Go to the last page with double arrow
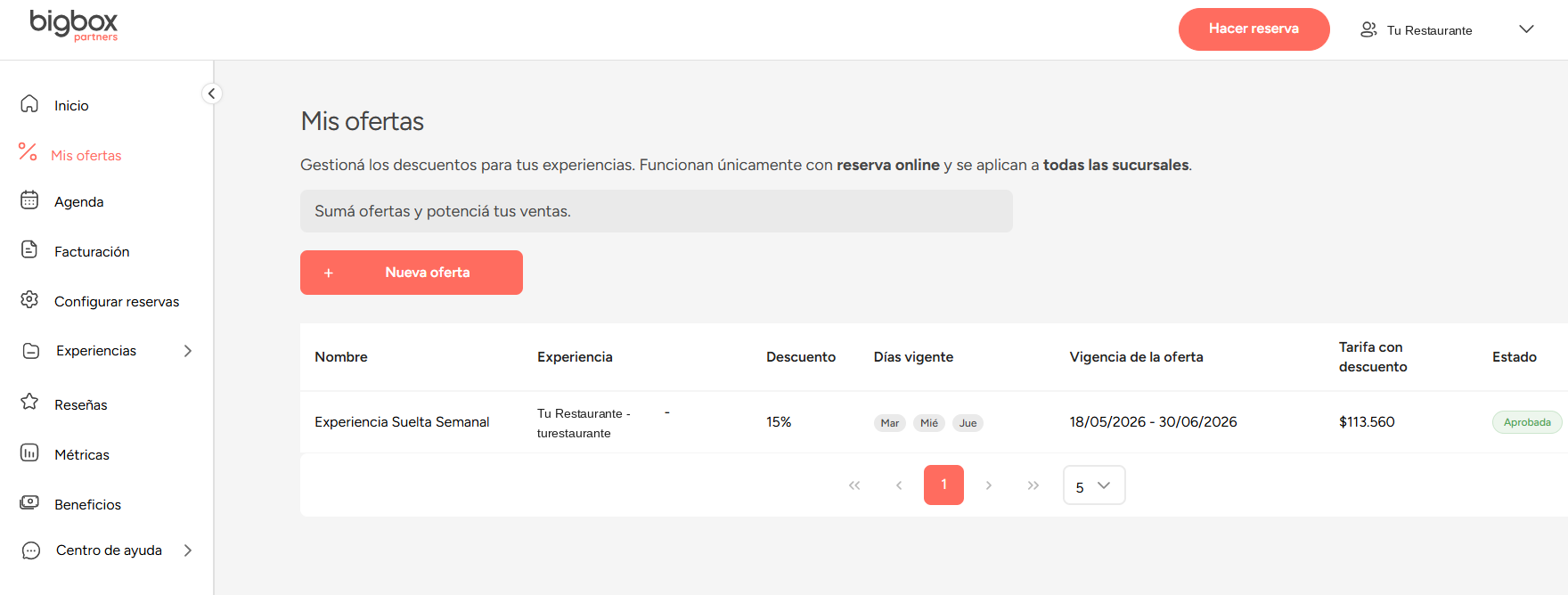Image resolution: width=1568 pixels, height=595 pixels. 1033,485
